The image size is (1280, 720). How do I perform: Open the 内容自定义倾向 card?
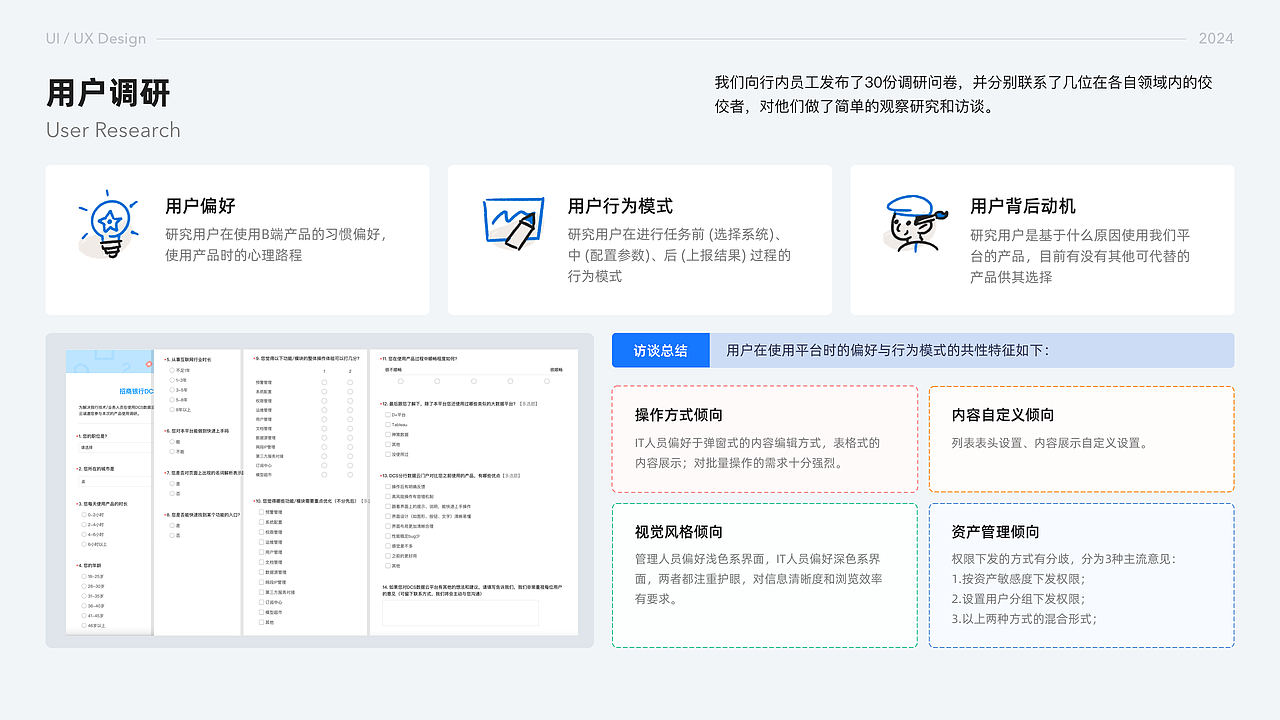1081,439
